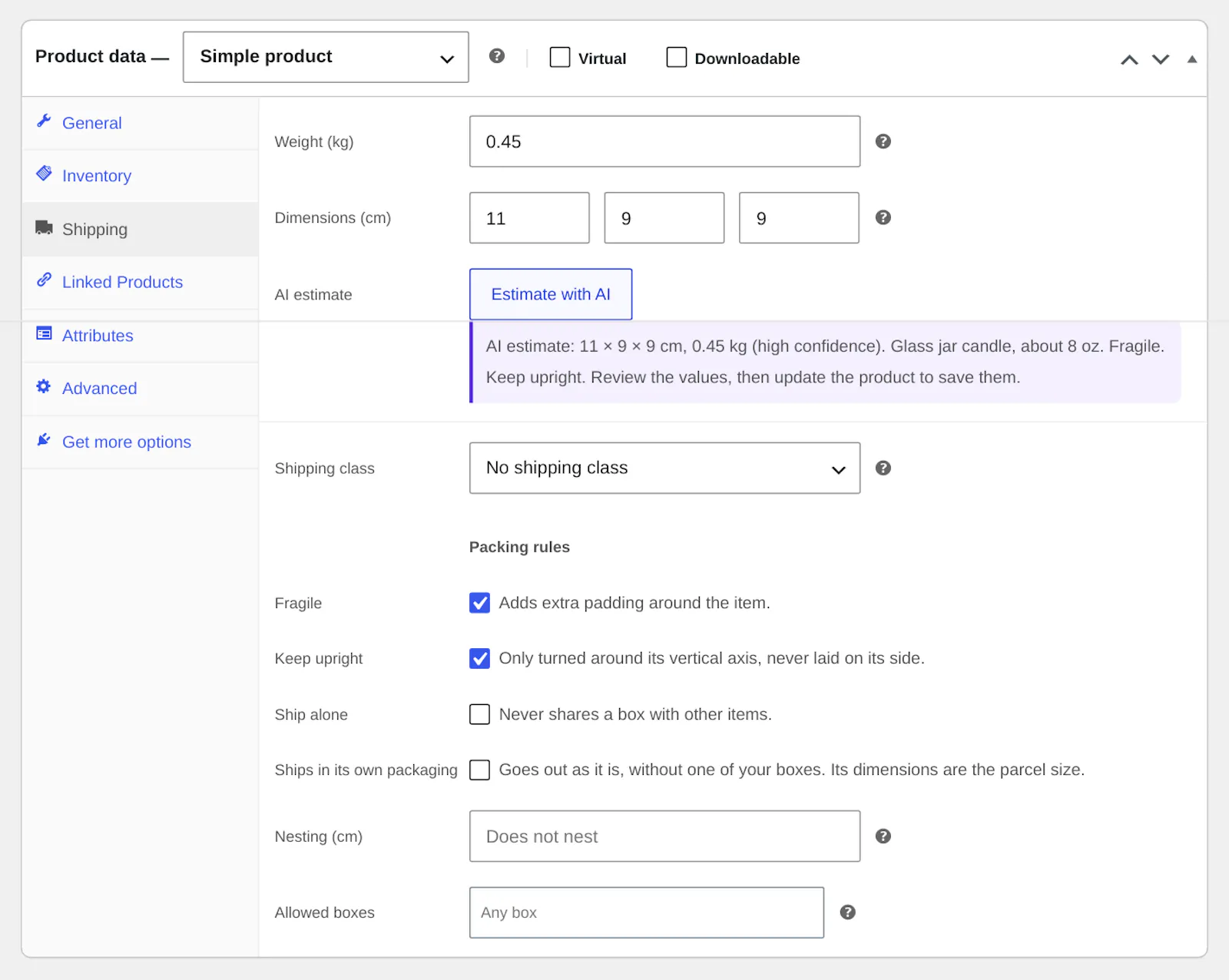Click the Estimate with AI button
The width and height of the screenshot is (1229, 980).
551,294
